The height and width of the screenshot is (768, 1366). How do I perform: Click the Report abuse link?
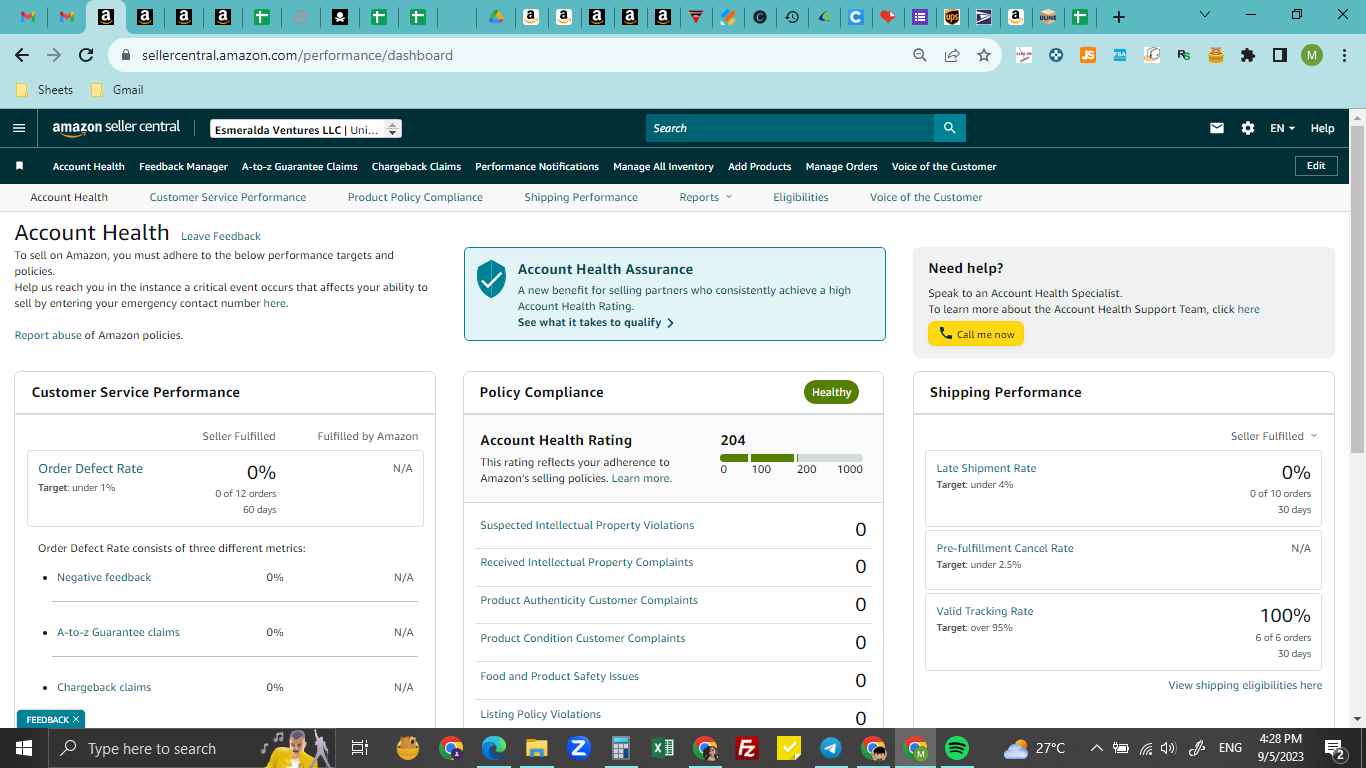point(48,335)
